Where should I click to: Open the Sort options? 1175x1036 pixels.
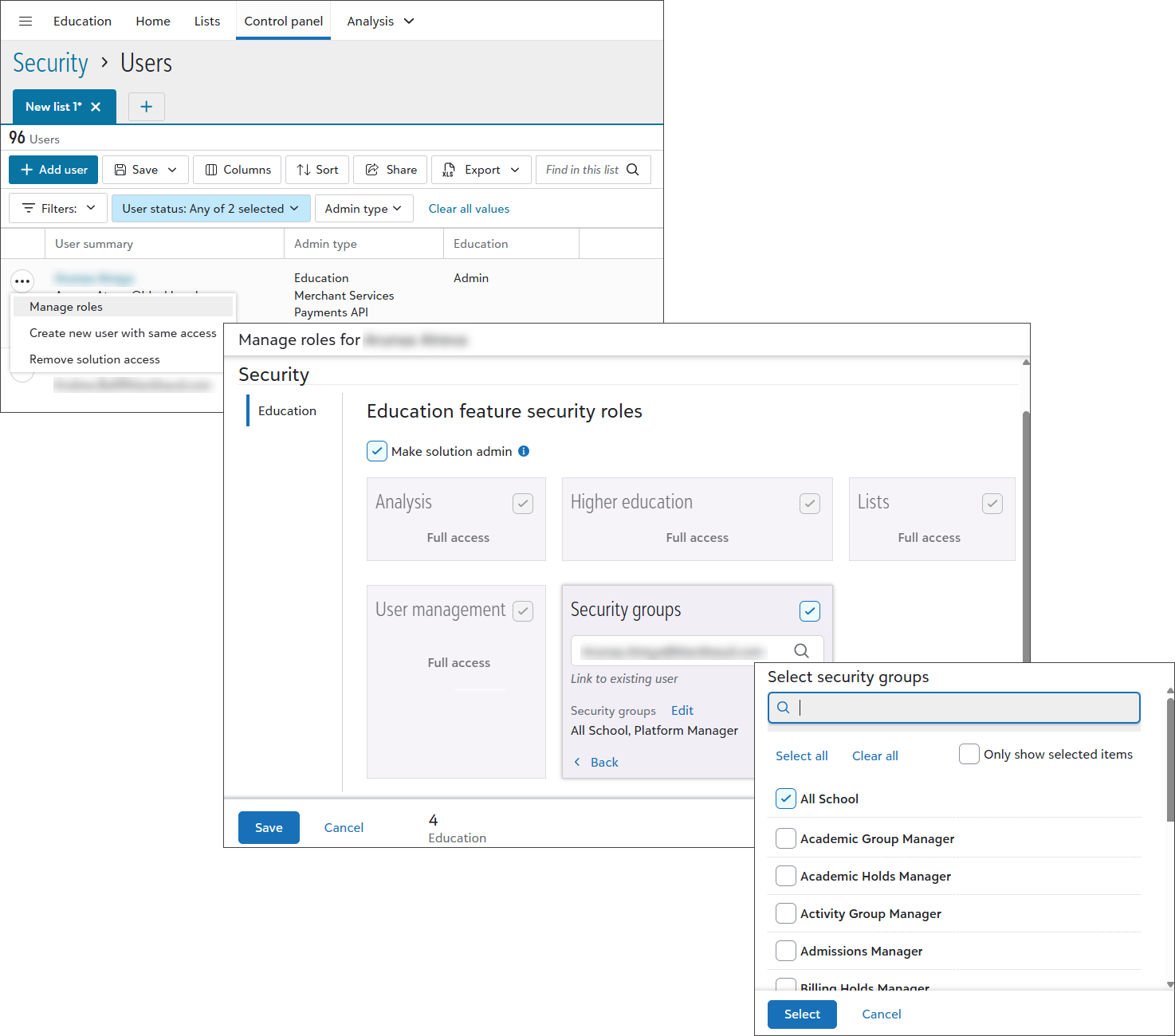pyautogui.click(x=317, y=170)
